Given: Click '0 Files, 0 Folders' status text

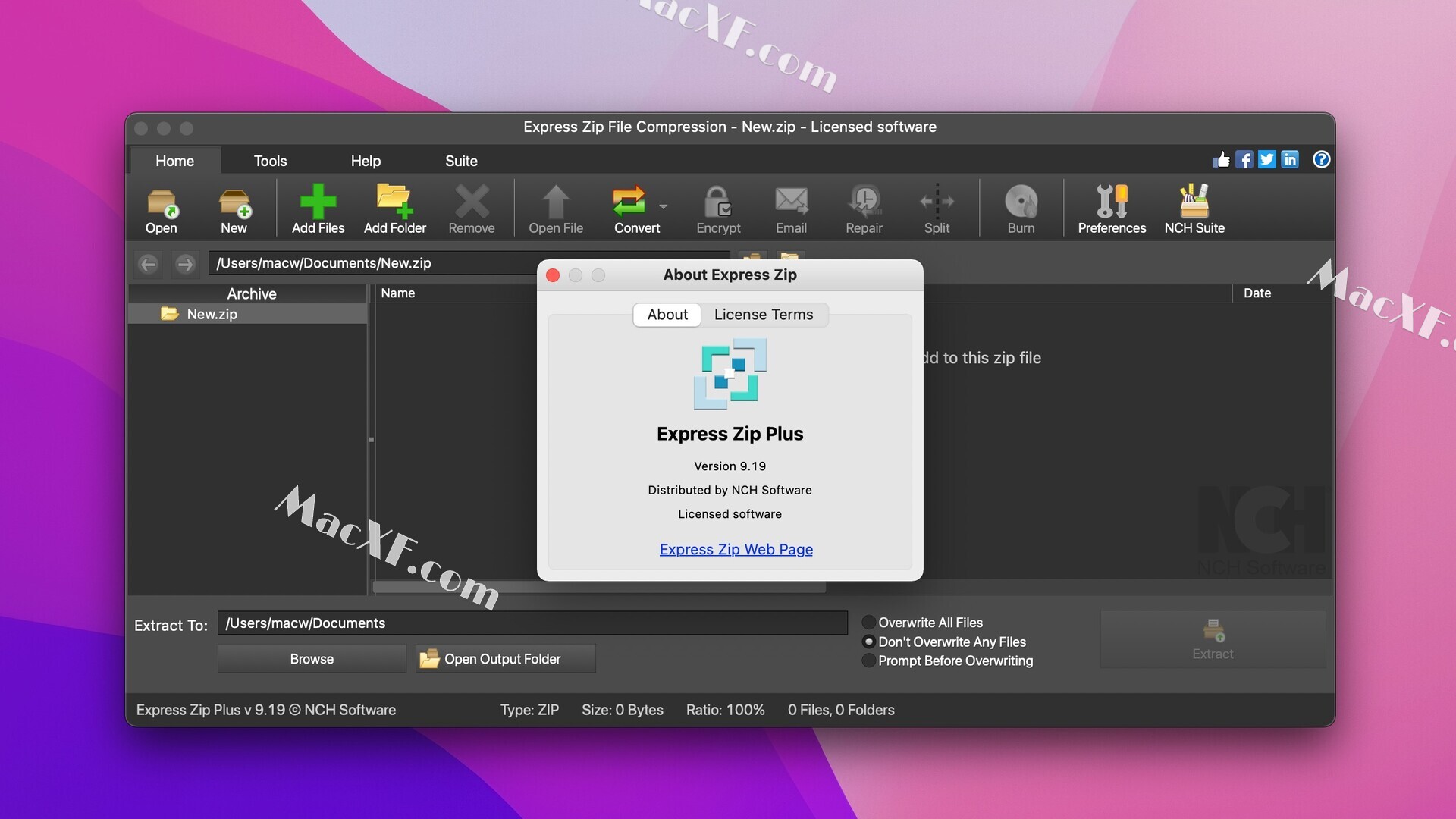Looking at the screenshot, I should pyautogui.click(x=841, y=710).
